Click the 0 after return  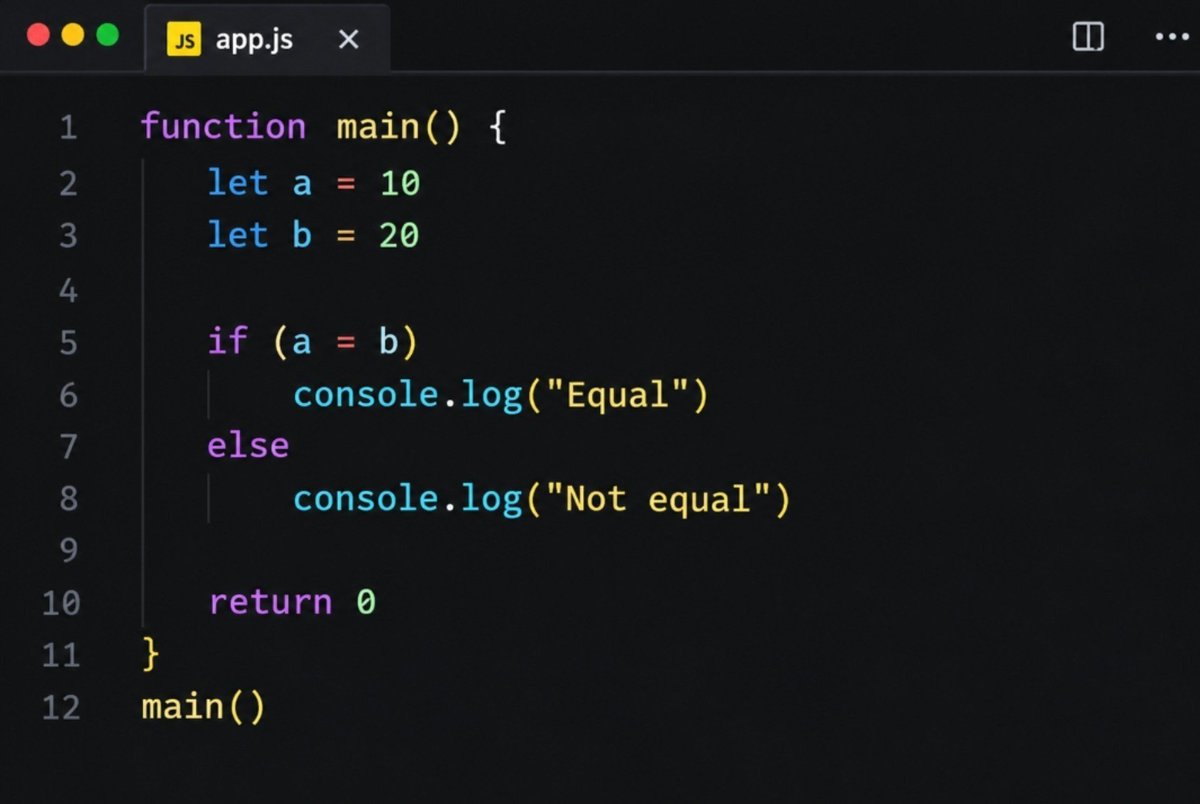coord(366,603)
